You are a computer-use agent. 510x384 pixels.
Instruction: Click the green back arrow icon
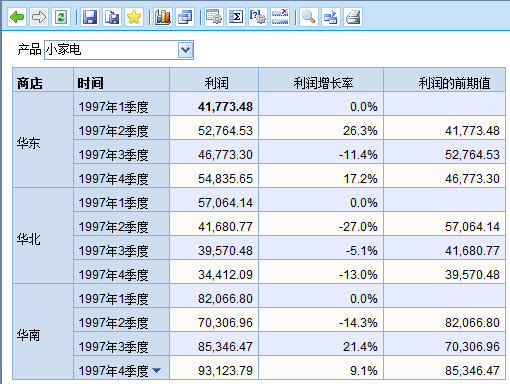(17, 17)
